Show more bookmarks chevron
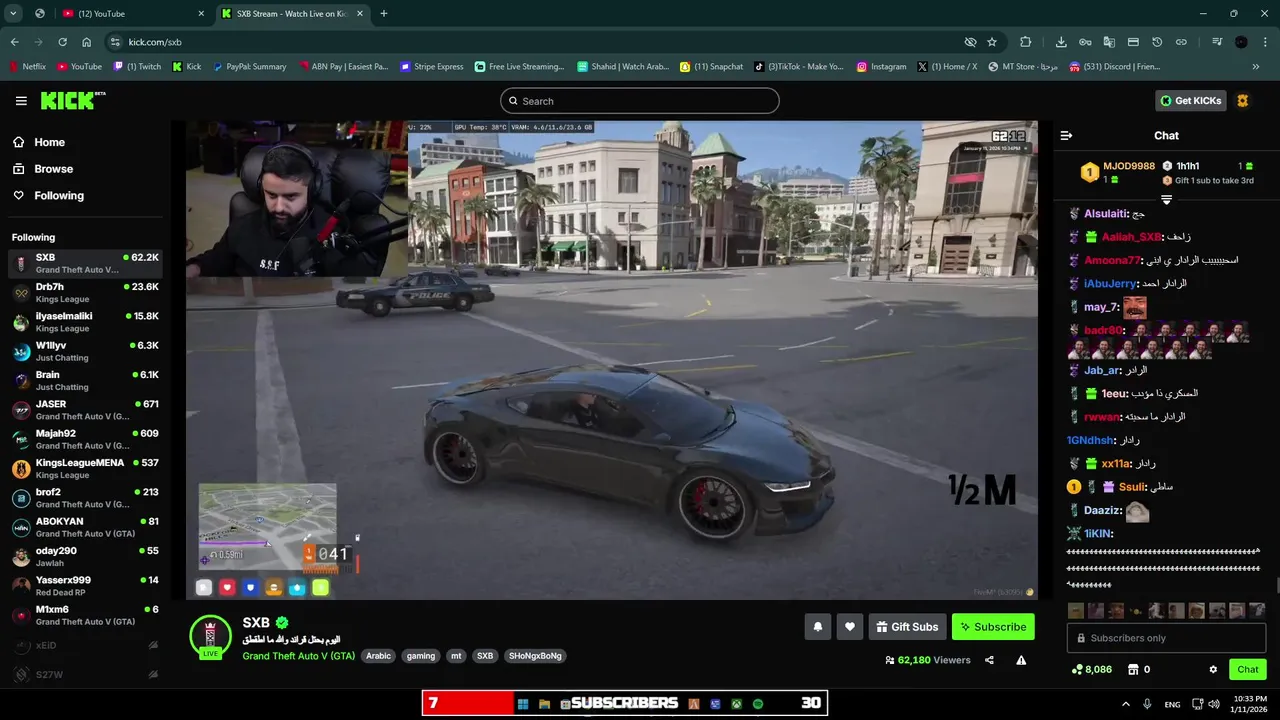This screenshot has height=720, width=1280. [x=1256, y=67]
